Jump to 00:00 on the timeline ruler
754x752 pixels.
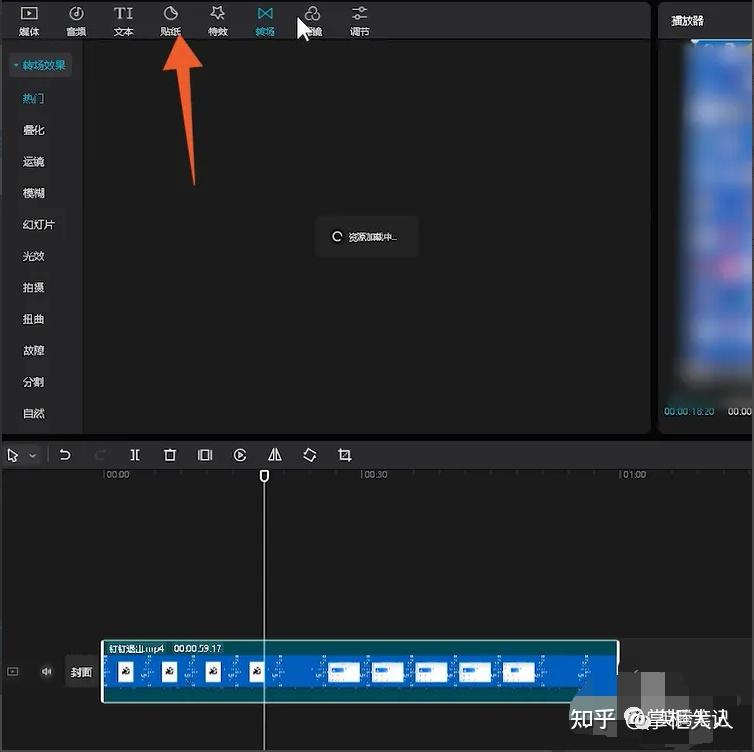tap(117, 475)
